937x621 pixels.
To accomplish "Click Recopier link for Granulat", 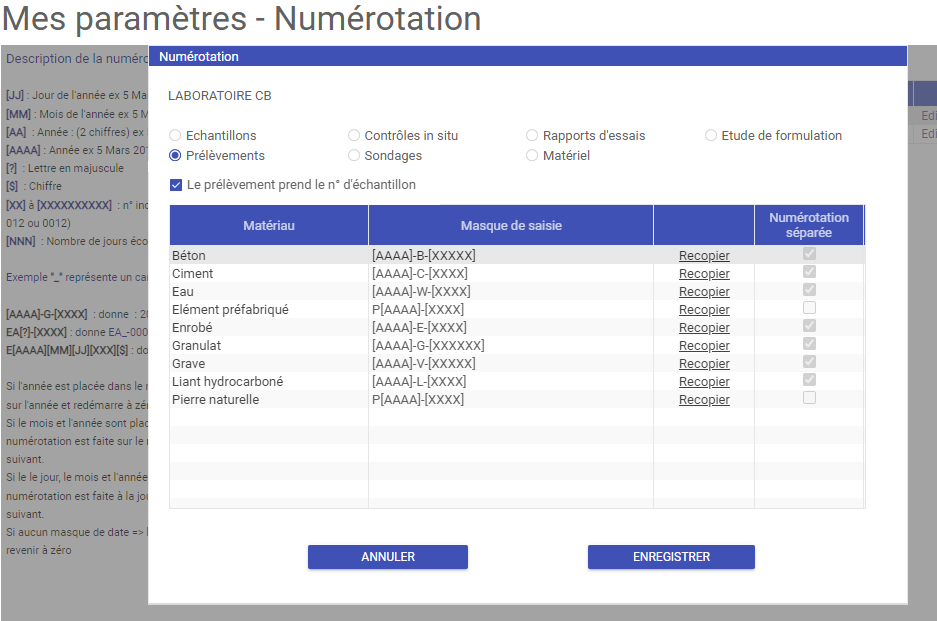I will (704, 345).
